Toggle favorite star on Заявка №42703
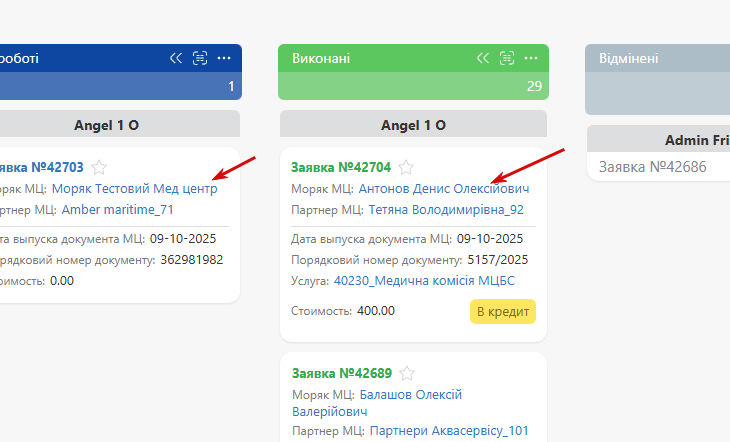 [99, 168]
